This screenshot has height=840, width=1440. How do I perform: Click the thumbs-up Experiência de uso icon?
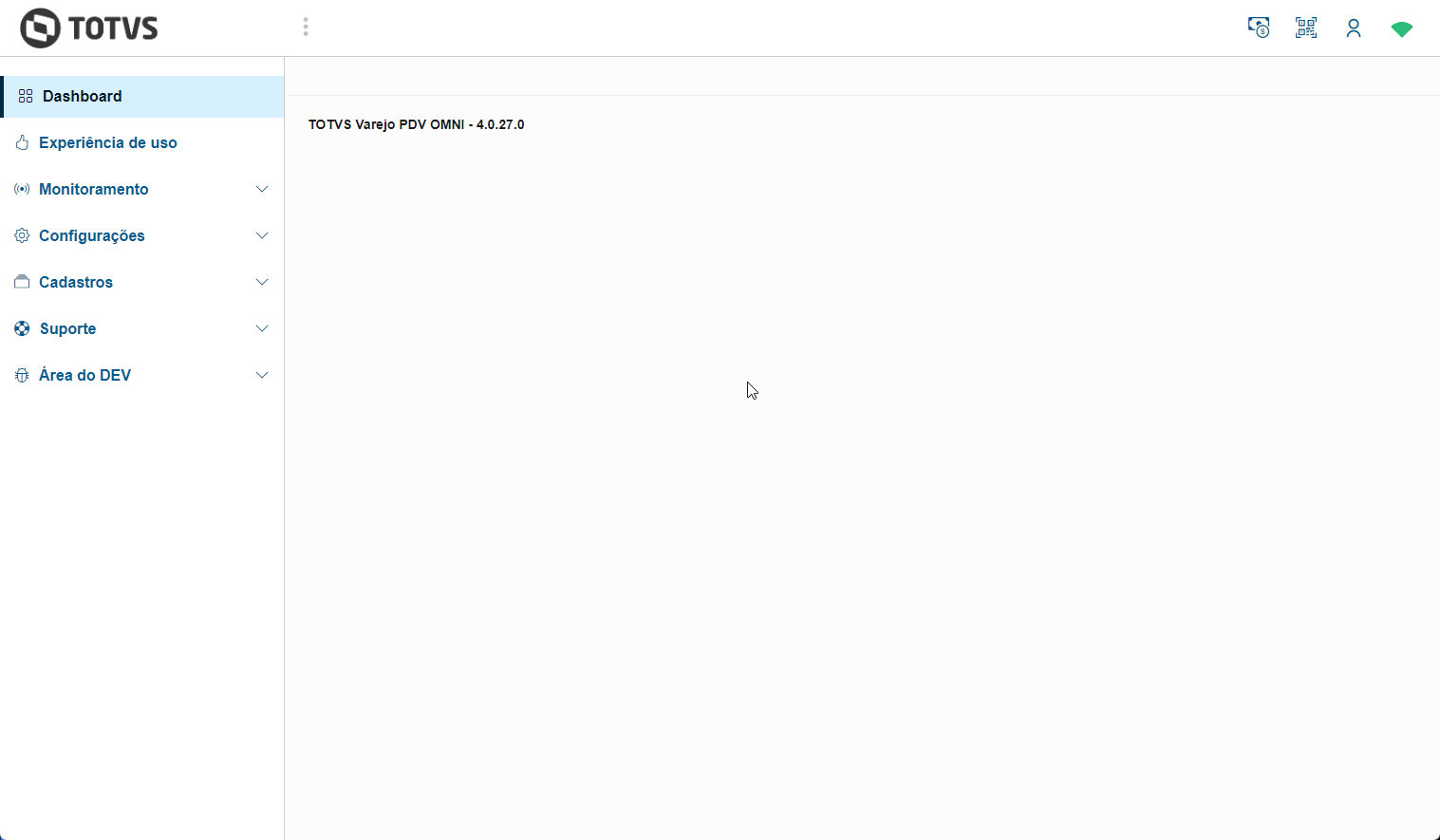[22, 142]
